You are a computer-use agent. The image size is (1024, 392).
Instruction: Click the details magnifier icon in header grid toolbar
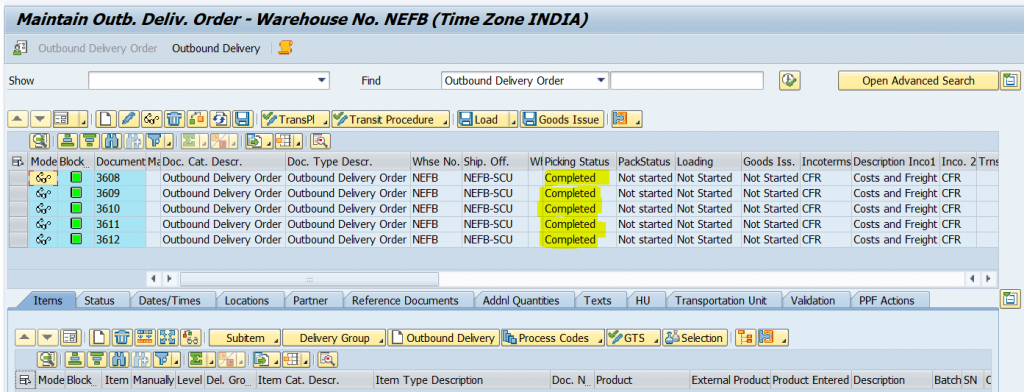(40, 140)
